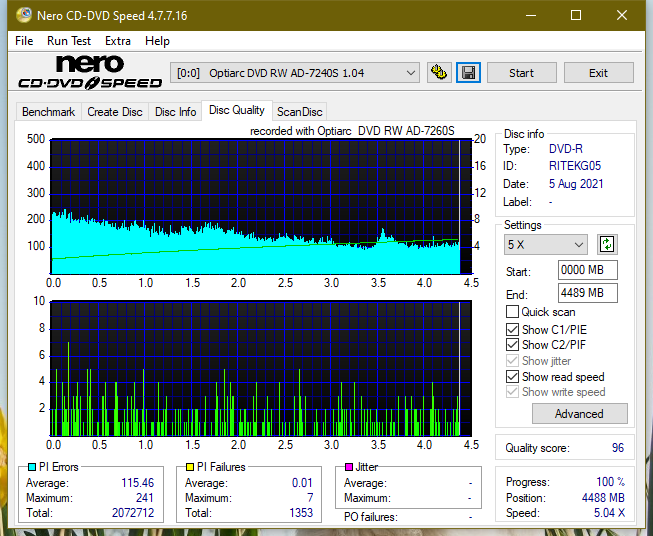The width and height of the screenshot is (653, 536).
Task: Open the Optiarc drive selection dropdown
Action: click(295, 73)
